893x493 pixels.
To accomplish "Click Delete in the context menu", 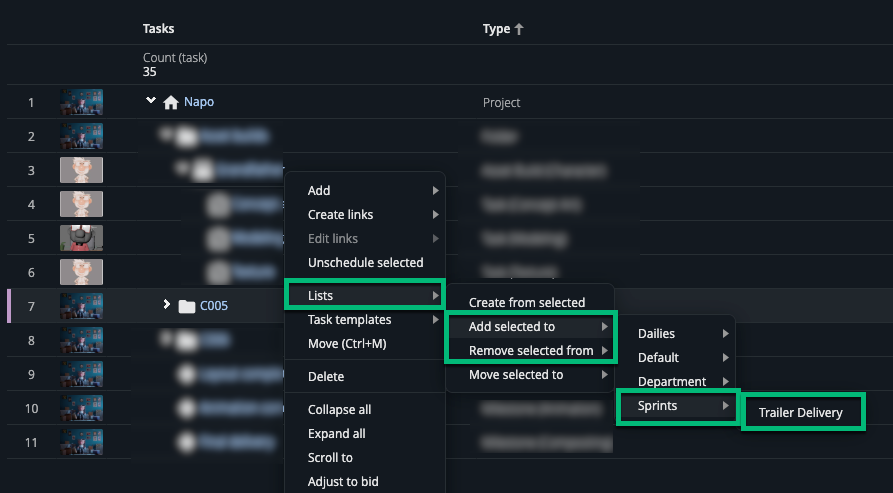I will [326, 377].
